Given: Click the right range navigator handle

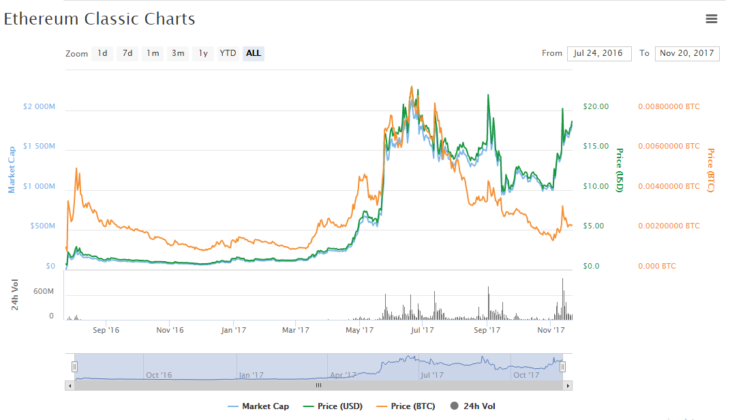Looking at the screenshot, I should click(x=562, y=367).
